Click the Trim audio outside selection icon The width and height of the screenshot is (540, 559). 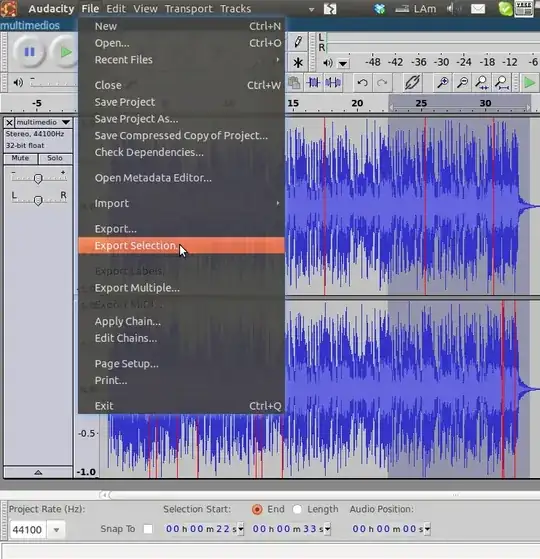click(314, 83)
